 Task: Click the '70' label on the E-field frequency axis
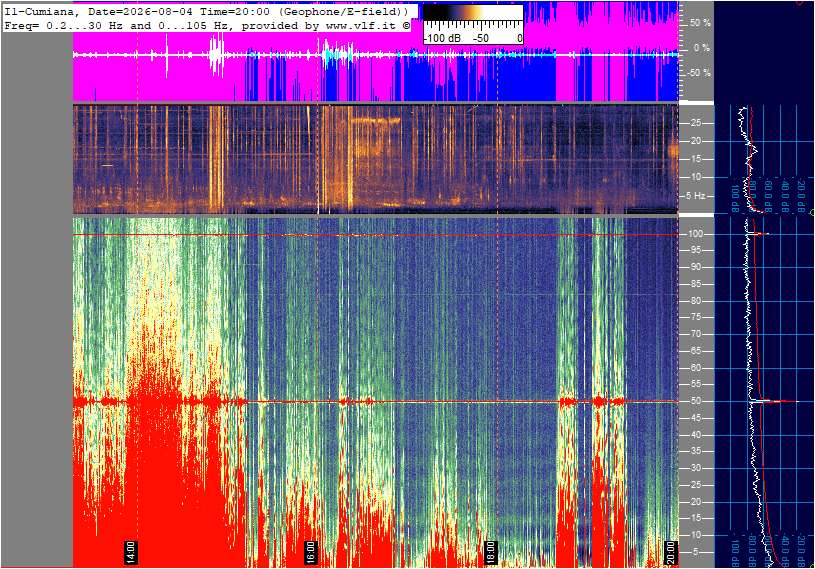coord(694,334)
